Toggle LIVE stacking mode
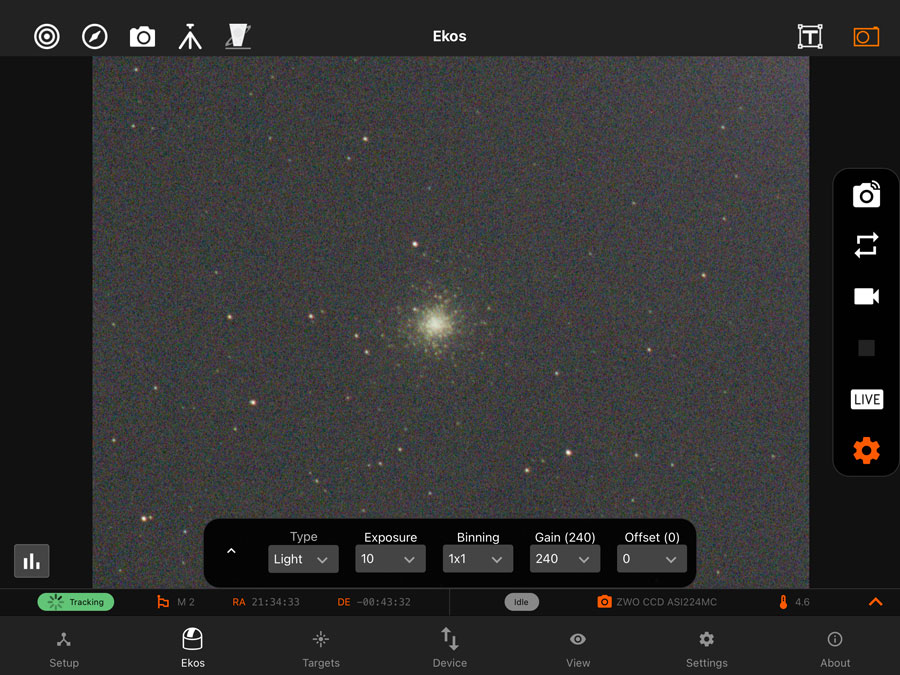Image resolution: width=900 pixels, height=675 pixels. coord(867,399)
